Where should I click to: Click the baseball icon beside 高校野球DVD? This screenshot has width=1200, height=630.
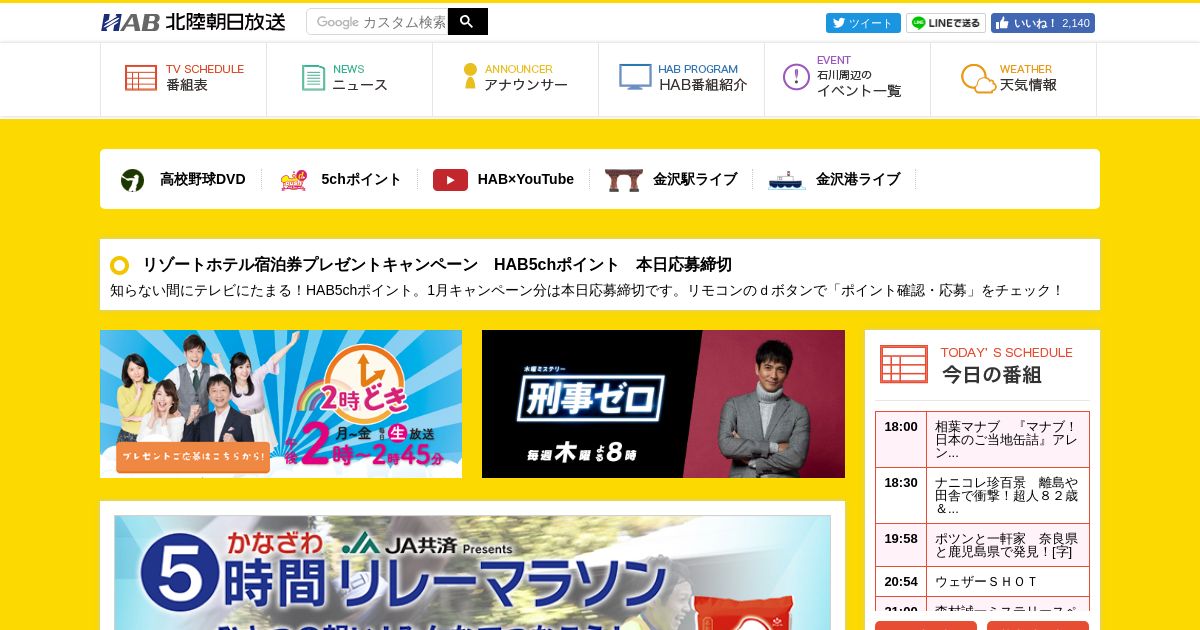click(x=132, y=180)
